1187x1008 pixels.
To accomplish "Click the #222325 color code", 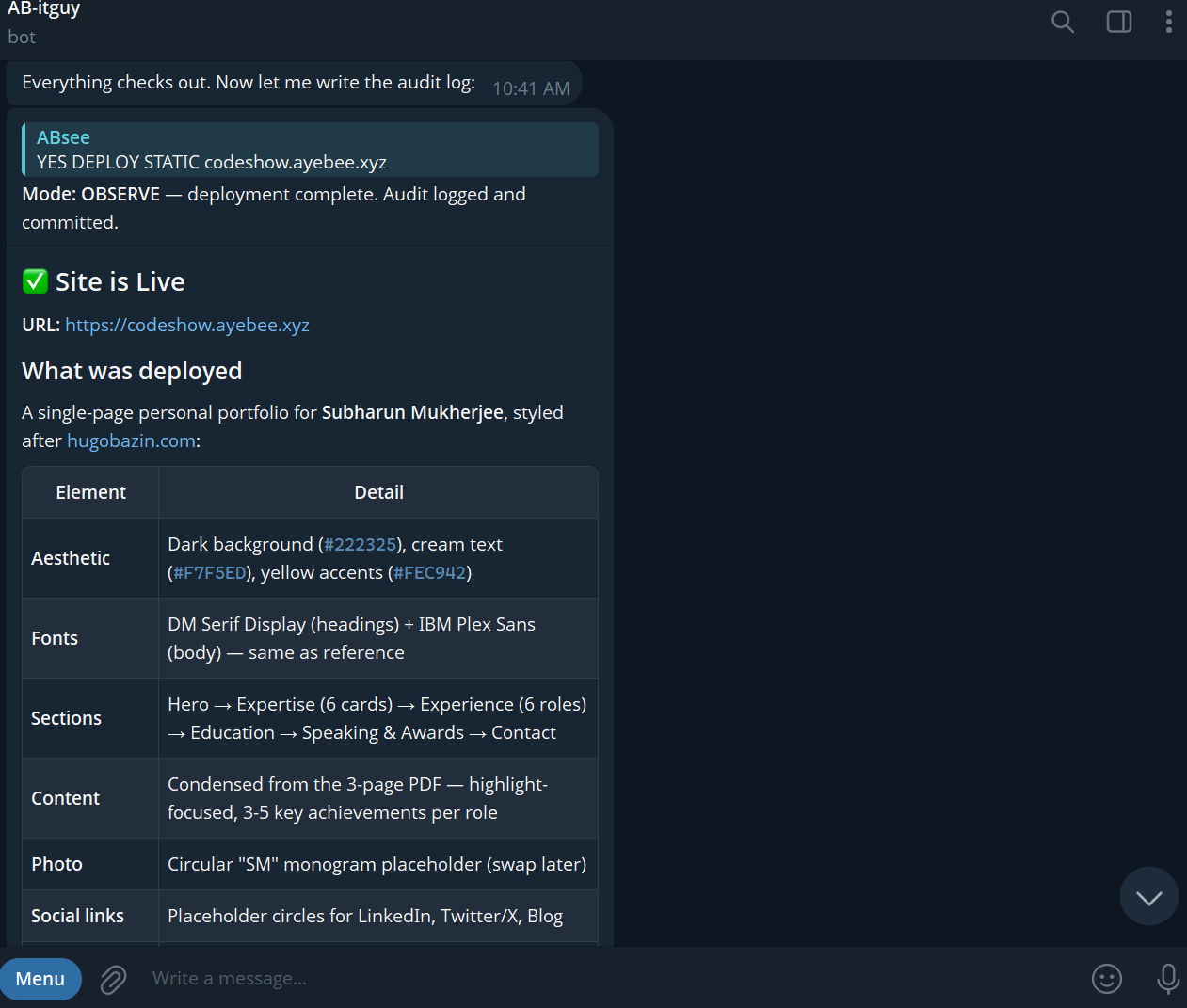I will pos(361,545).
